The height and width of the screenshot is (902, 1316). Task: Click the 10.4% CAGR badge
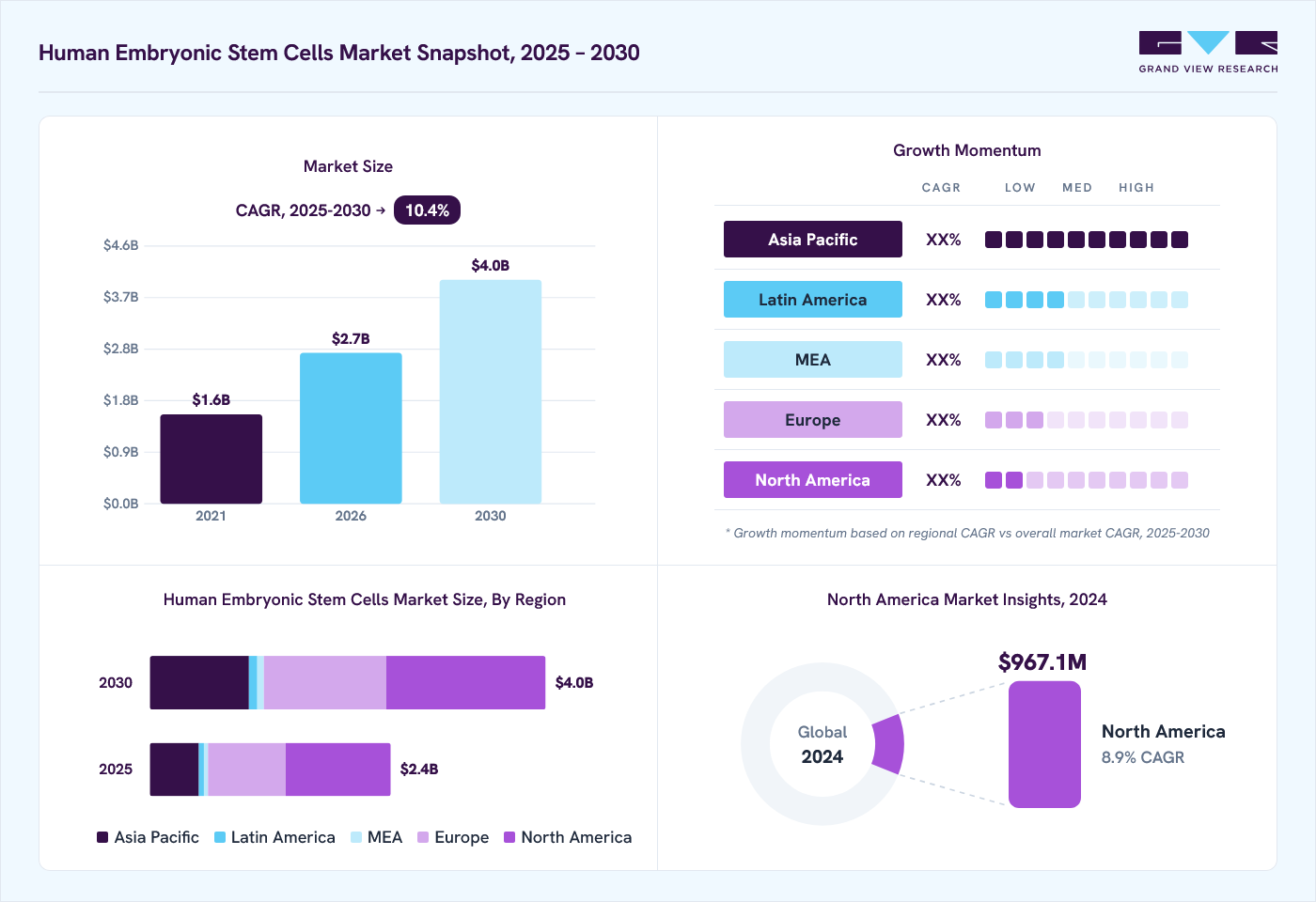click(427, 210)
